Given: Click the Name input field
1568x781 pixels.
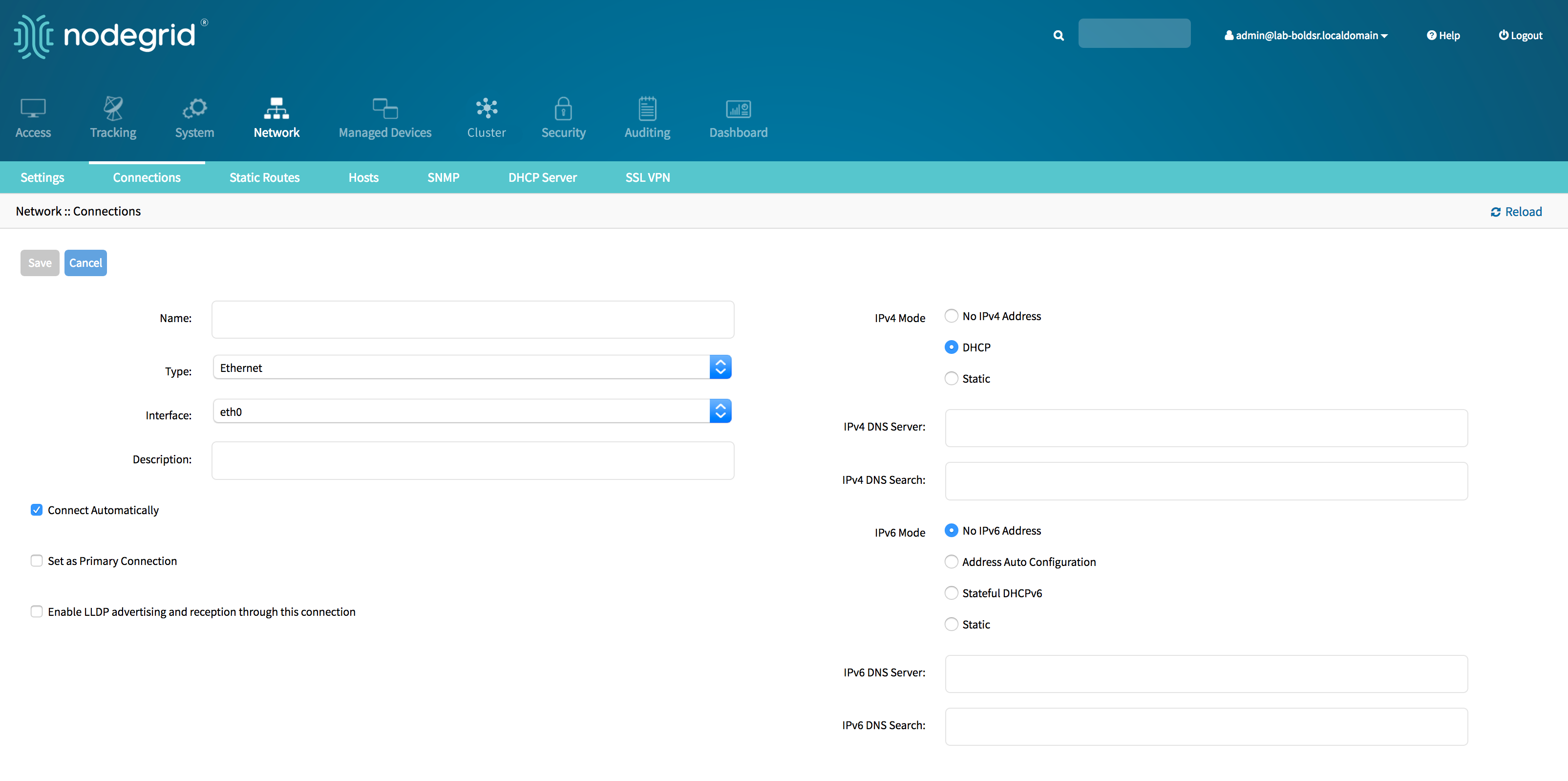Looking at the screenshot, I should [x=473, y=319].
